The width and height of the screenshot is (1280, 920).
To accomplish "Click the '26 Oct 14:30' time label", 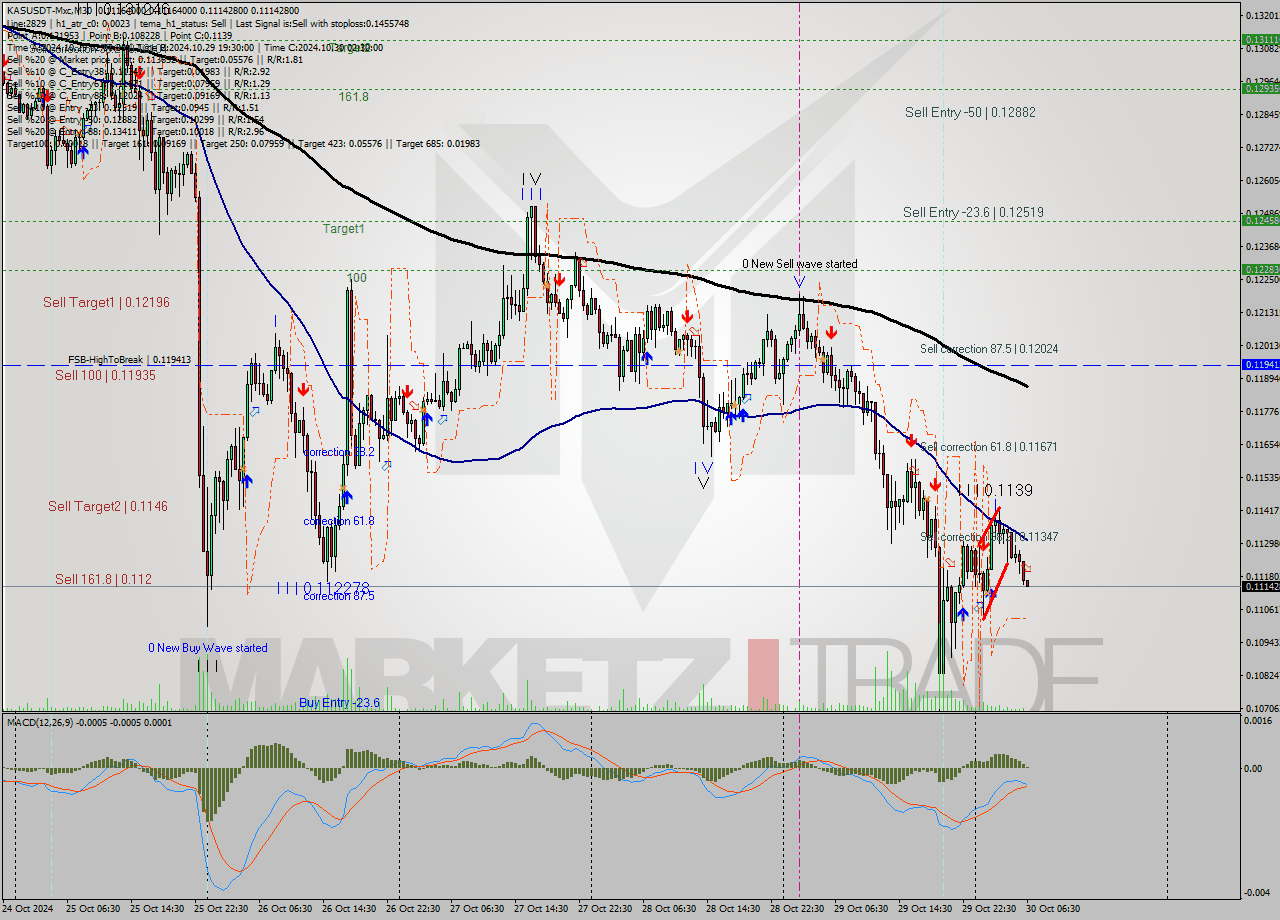I will [348, 909].
